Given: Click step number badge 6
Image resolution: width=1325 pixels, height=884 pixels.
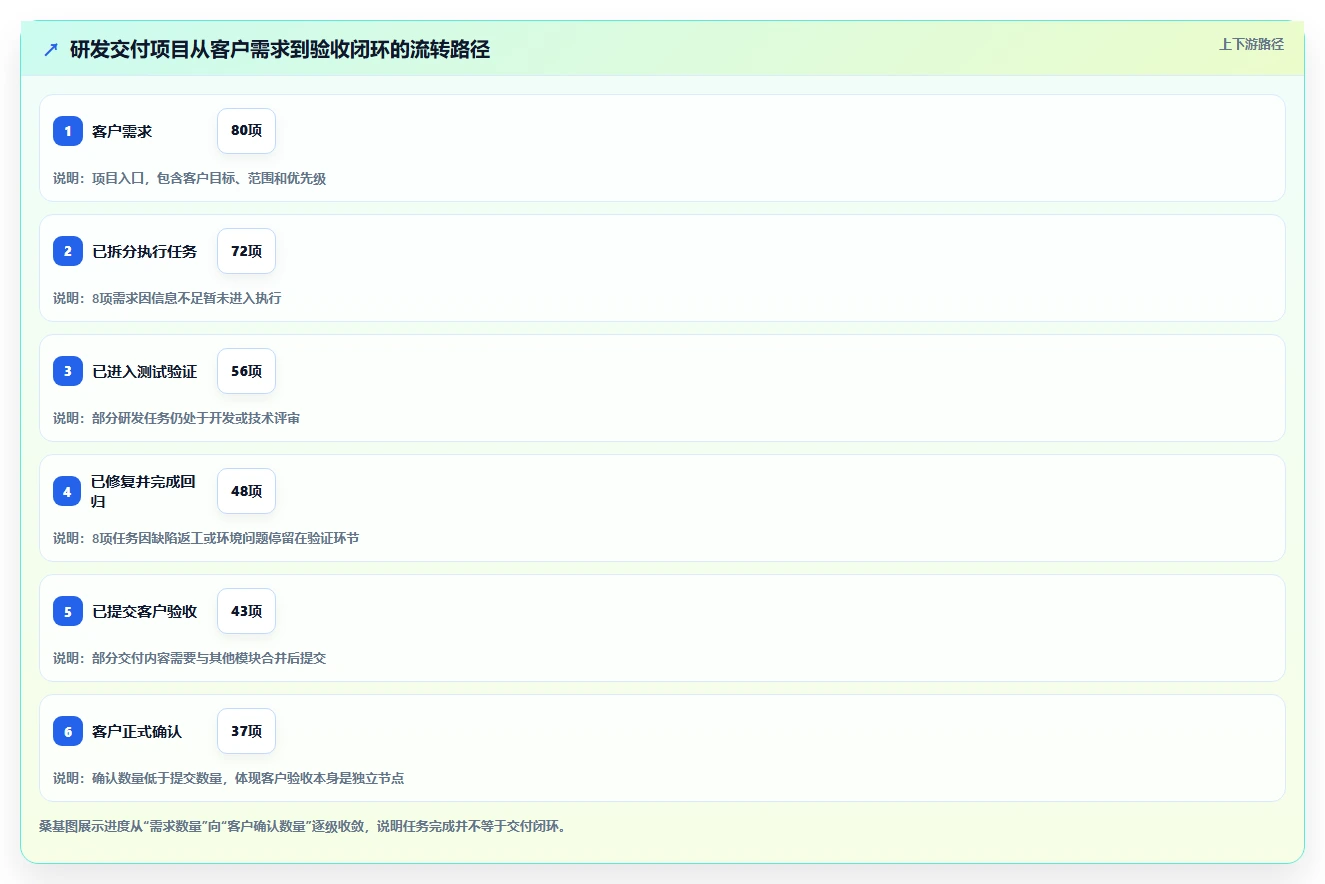Looking at the screenshot, I should [68, 731].
